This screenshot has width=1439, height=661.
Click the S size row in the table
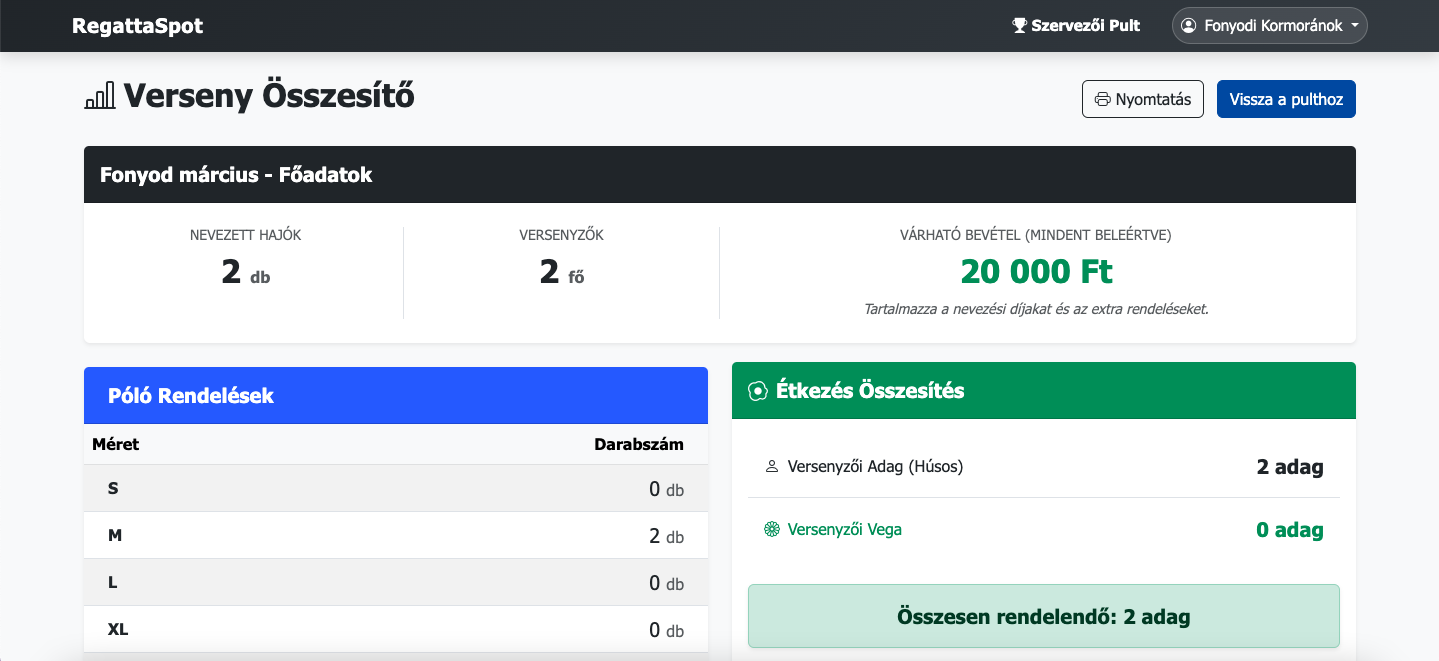(x=395, y=489)
